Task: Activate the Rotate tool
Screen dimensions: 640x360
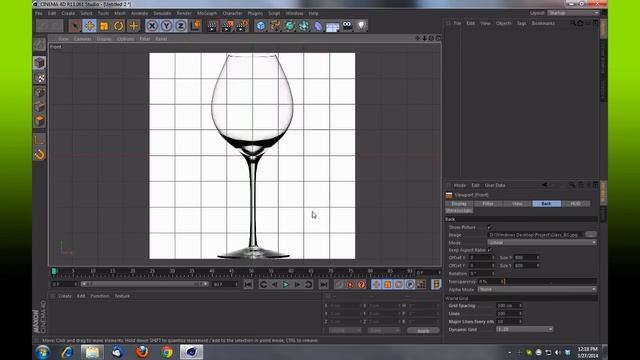Action: tap(118, 26)
